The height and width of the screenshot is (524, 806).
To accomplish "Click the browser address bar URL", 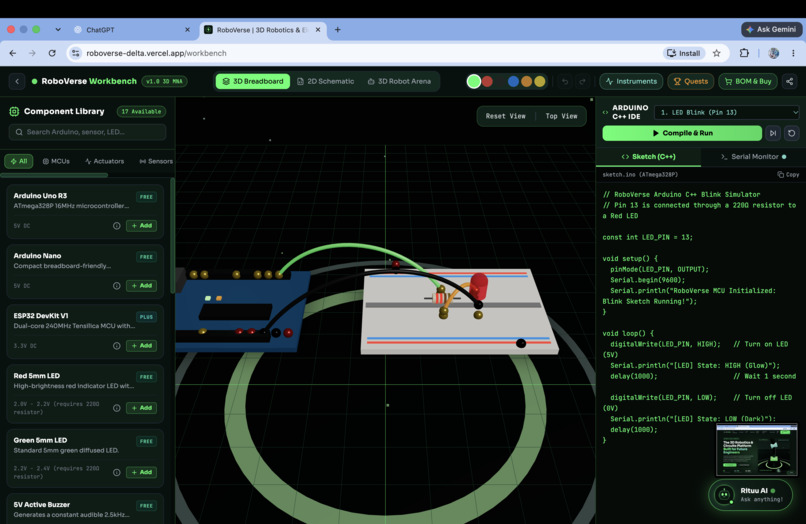I will [x=156, y=53].
